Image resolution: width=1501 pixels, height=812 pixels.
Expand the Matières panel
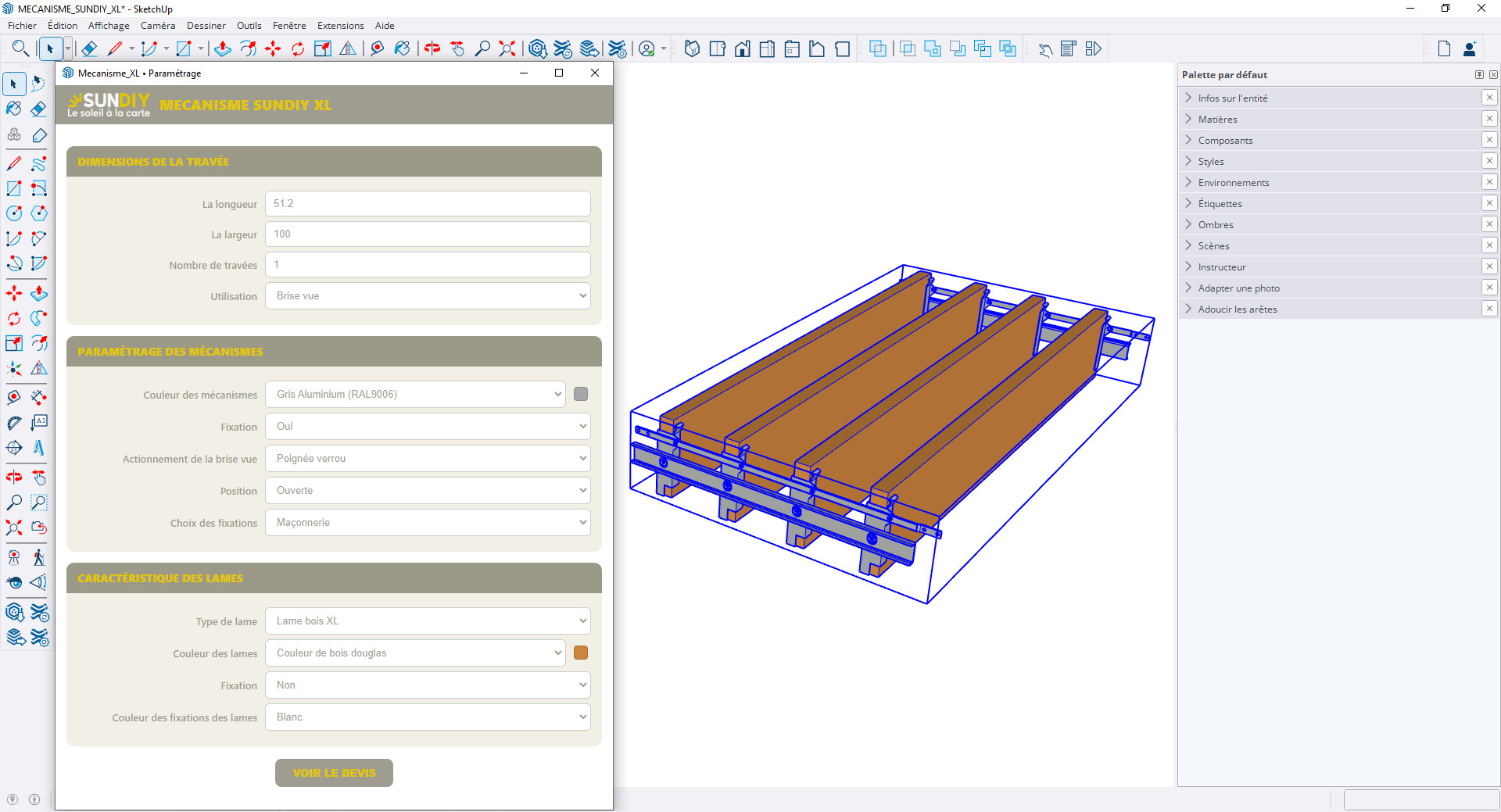point(1217,120)
